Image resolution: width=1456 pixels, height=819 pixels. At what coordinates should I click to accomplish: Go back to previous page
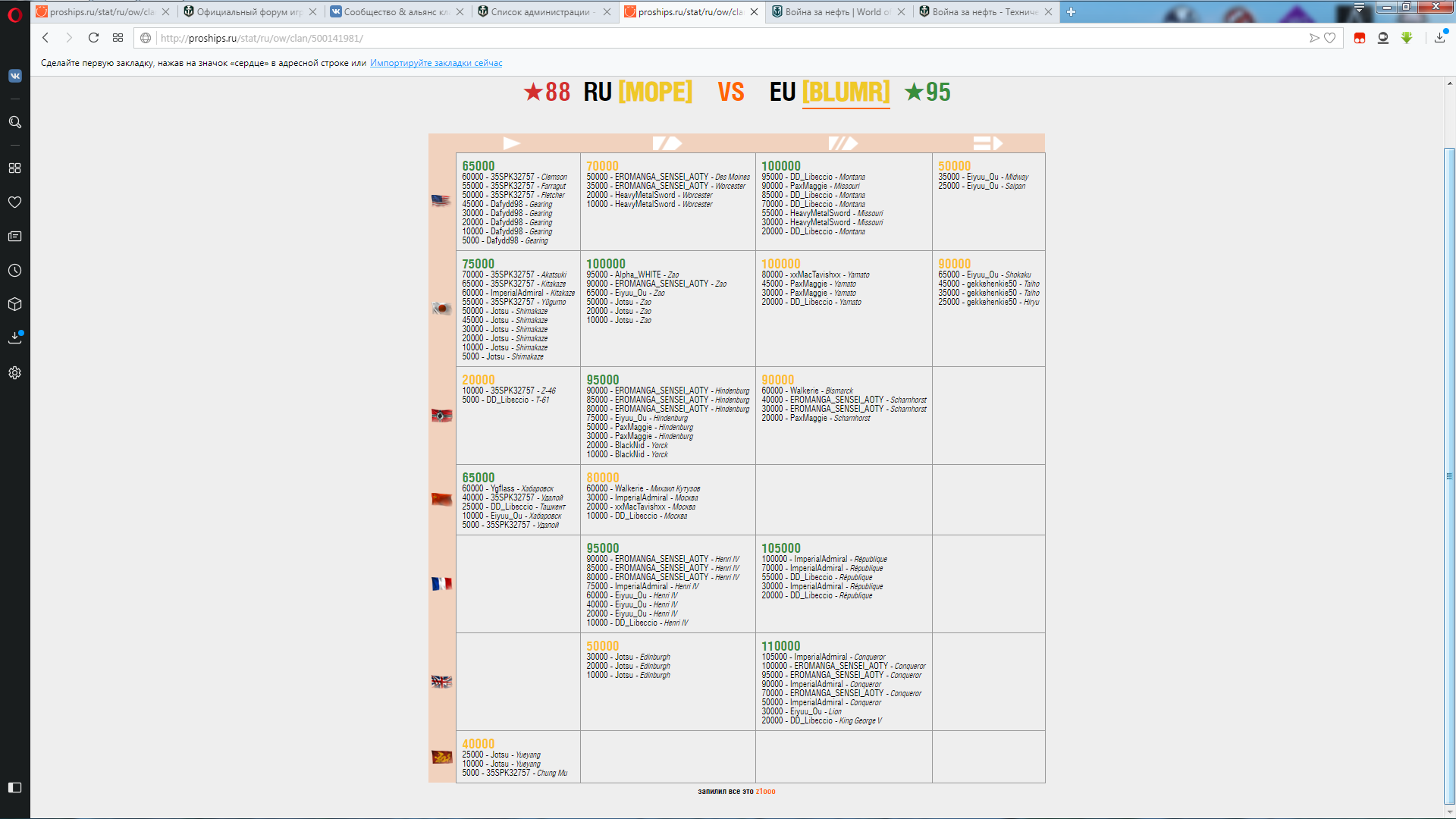click(45, 38)
